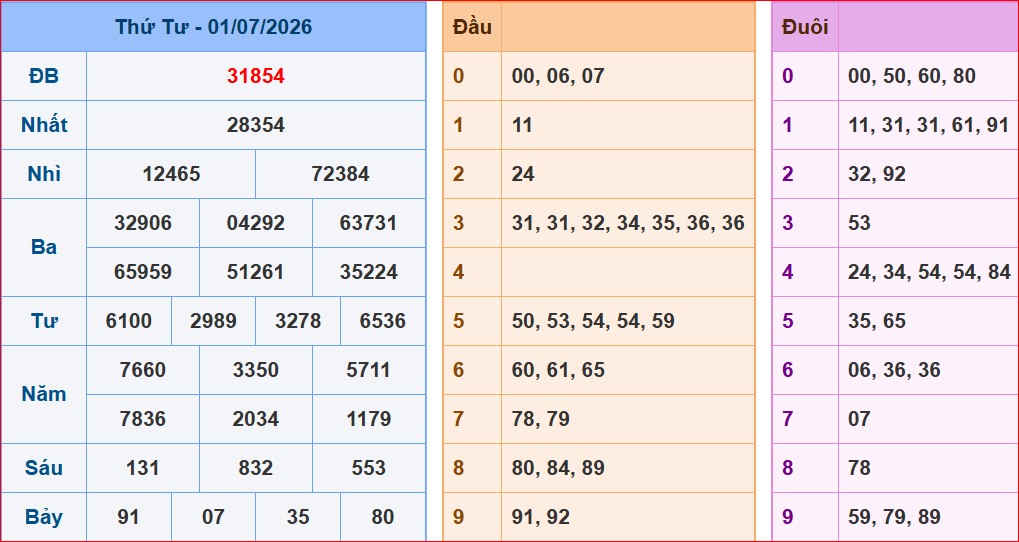Select Ba prize number 65959
The height and width of the screenshot is (542, 1019).
click(143, 272)
